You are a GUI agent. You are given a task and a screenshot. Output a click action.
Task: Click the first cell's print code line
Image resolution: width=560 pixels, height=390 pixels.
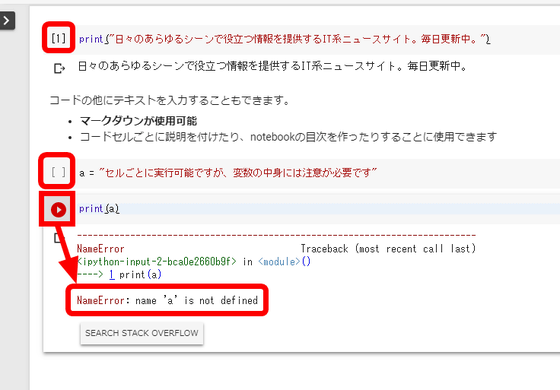coord(285,39)
